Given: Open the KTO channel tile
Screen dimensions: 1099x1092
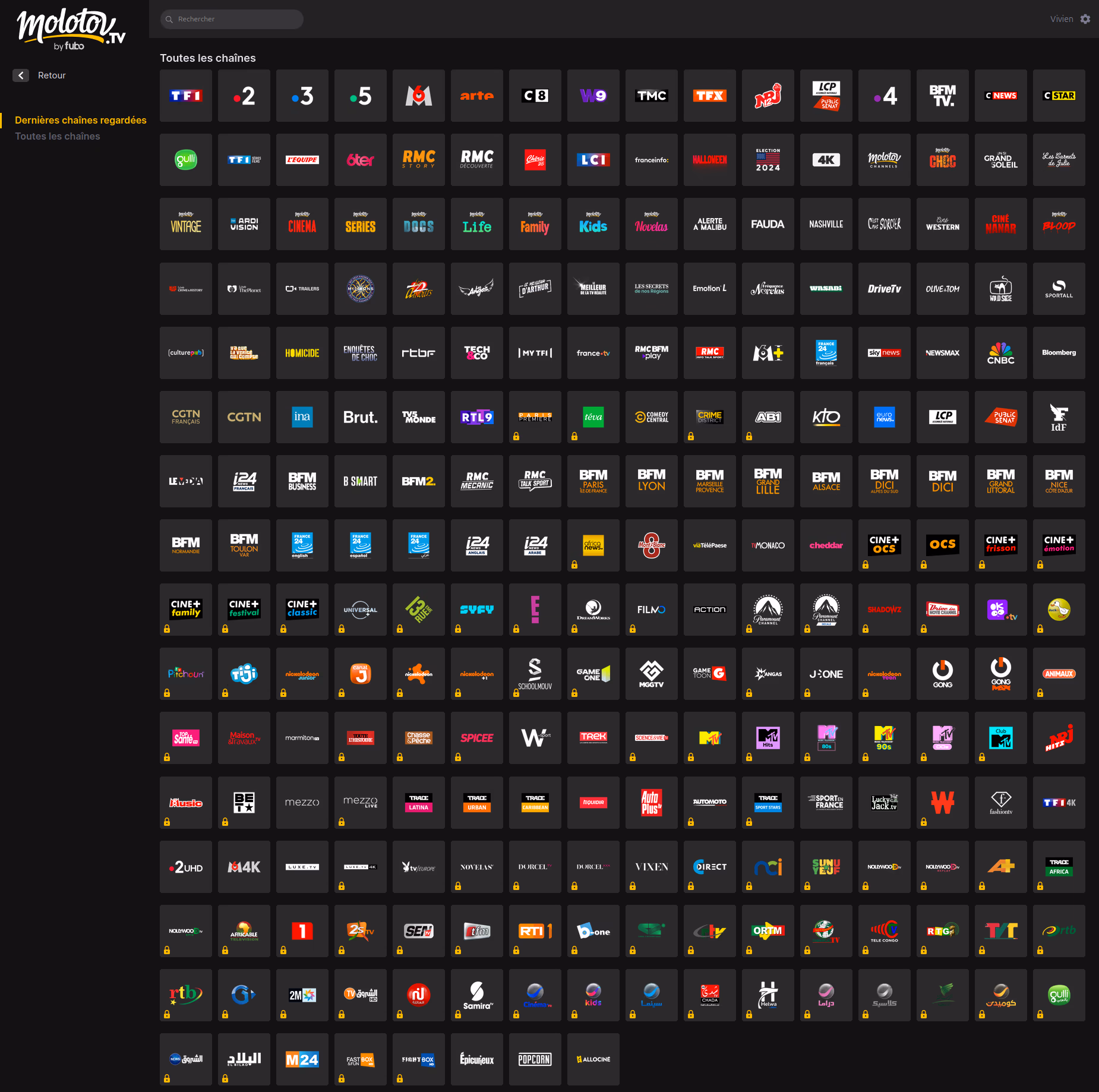Looking at the screenshot, I should coord(826,417).
